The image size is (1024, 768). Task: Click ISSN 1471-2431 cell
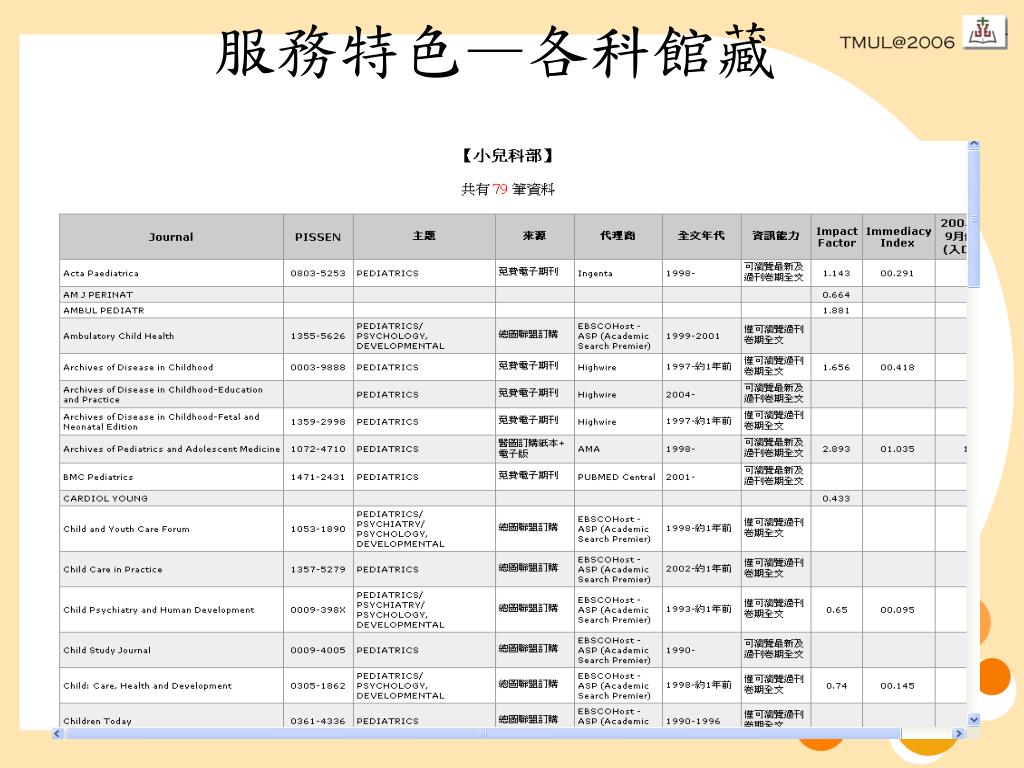click(x=318, y=477)
